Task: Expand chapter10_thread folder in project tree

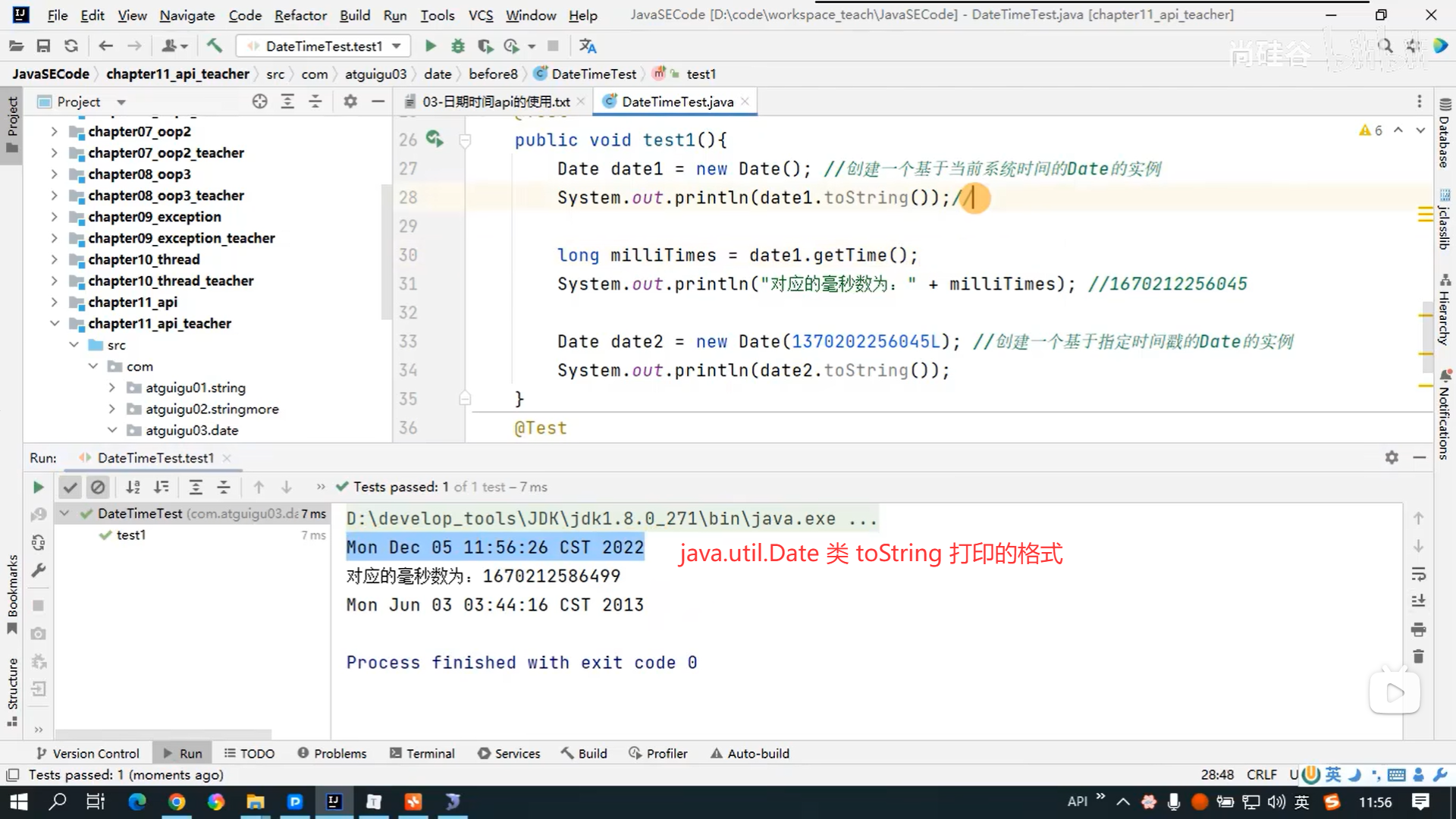Action: 54,259
